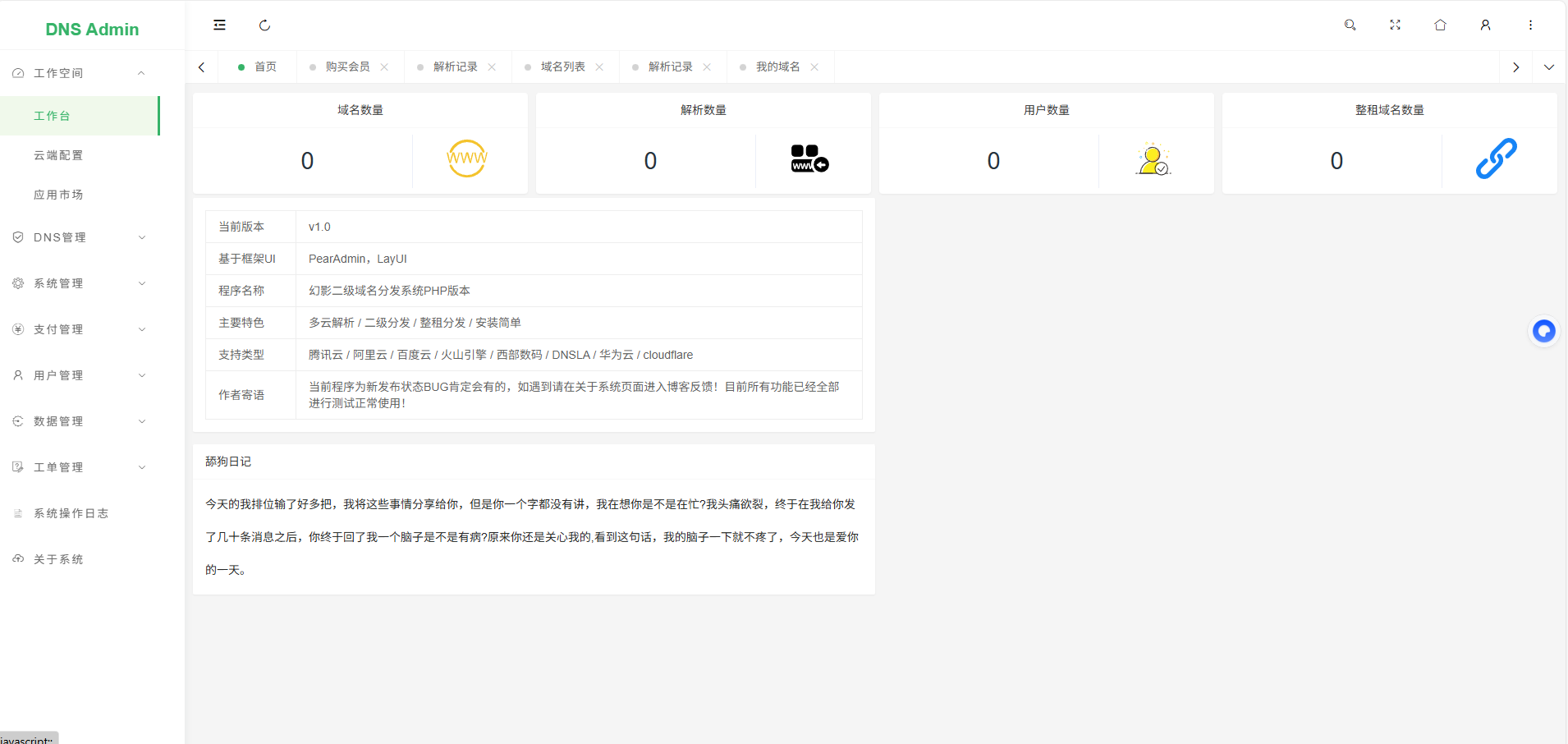1568x744 pixels.
Task: Click the refresh page icon
Action: coord(264,25)
